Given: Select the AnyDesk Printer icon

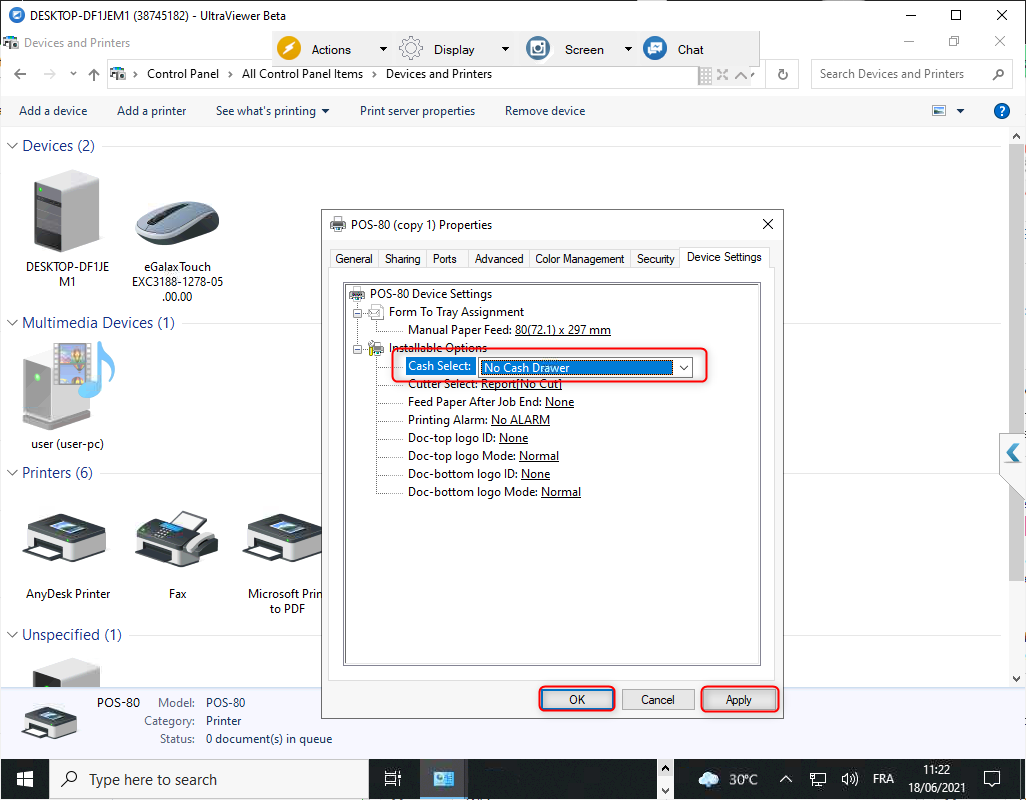Looking at the screenshot, I should (x=64, y=538).
